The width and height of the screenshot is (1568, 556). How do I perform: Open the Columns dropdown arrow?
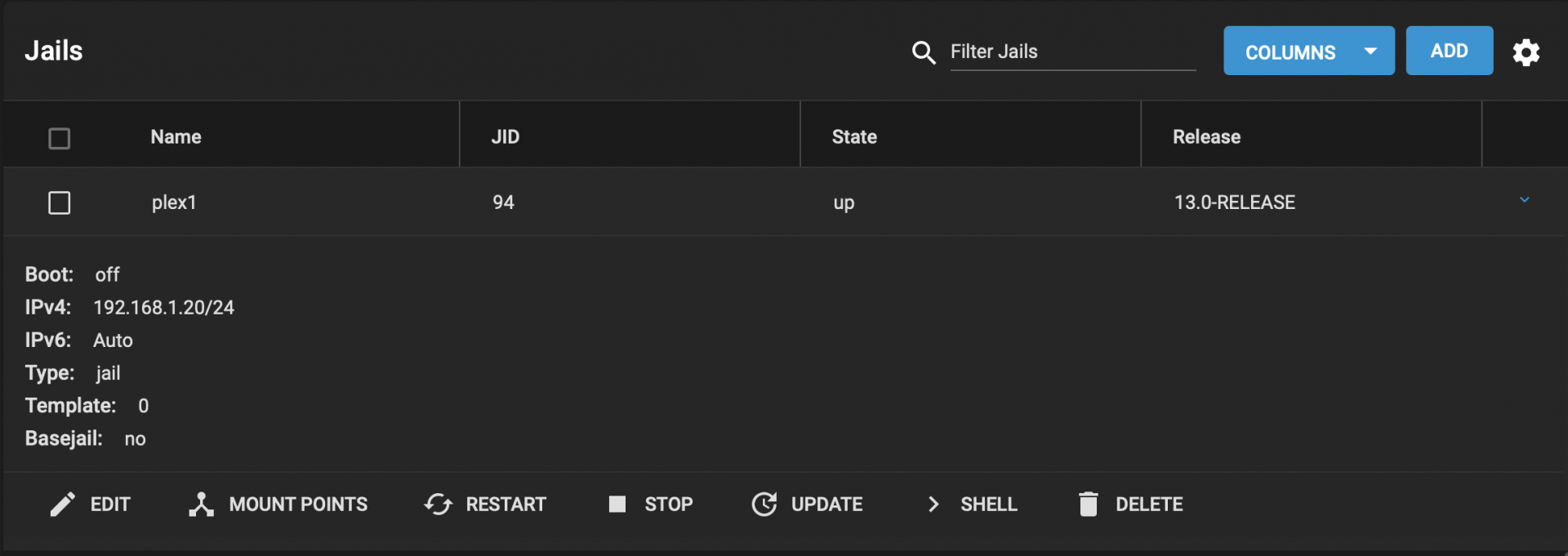tap(1370, 51)
